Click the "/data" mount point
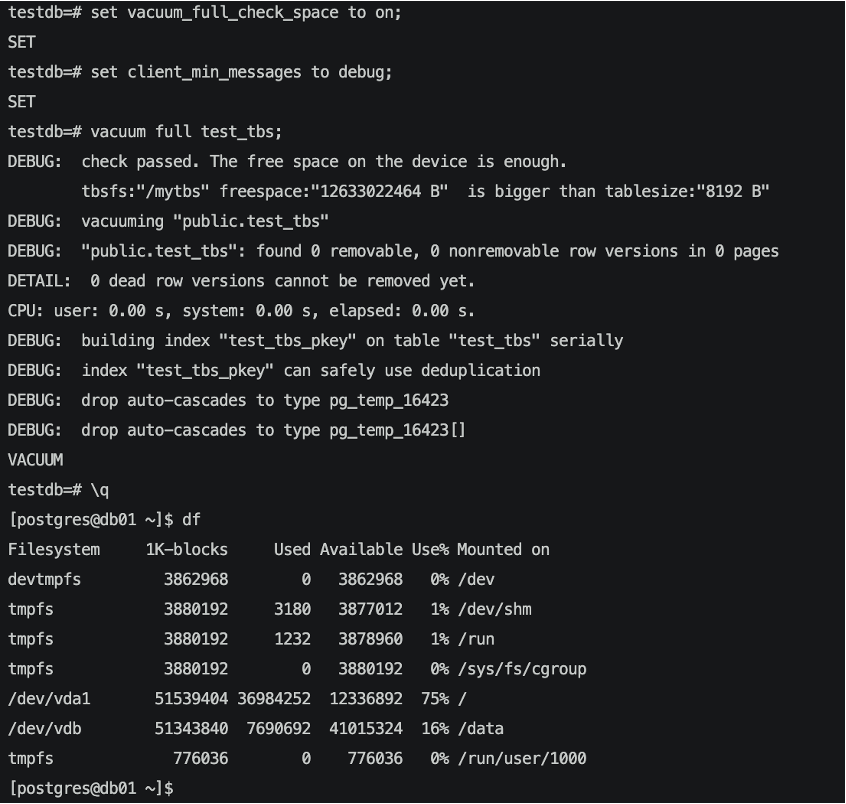846x804 pixels. coord(480,728)
